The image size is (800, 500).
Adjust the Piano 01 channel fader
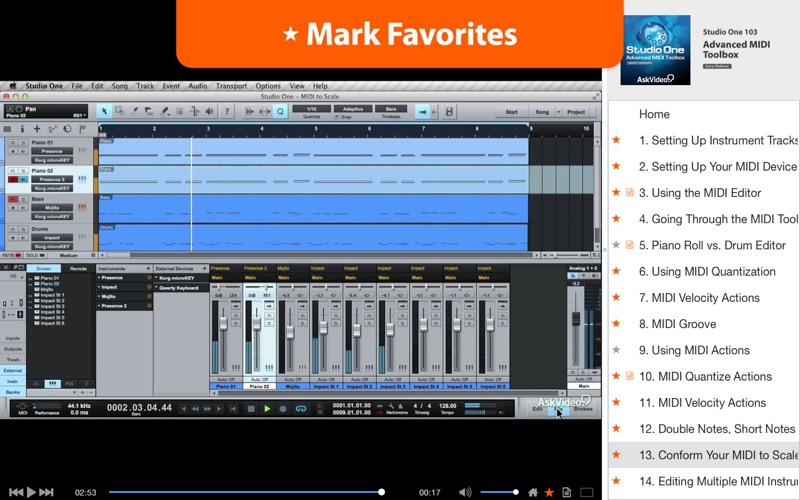(x=223, y=324)
